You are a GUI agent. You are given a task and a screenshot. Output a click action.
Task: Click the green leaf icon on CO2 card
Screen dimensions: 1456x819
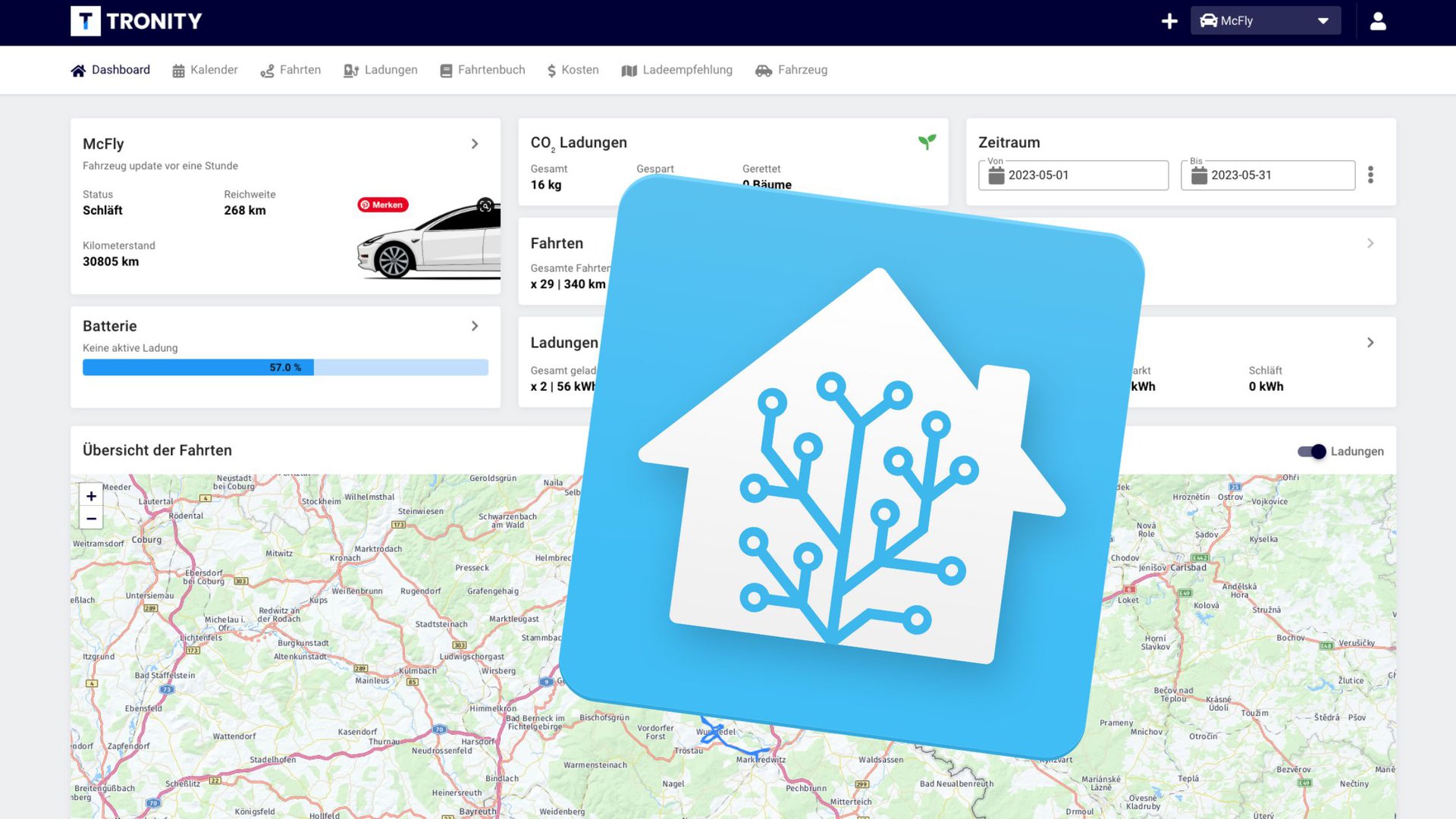[x=927, y=141]
